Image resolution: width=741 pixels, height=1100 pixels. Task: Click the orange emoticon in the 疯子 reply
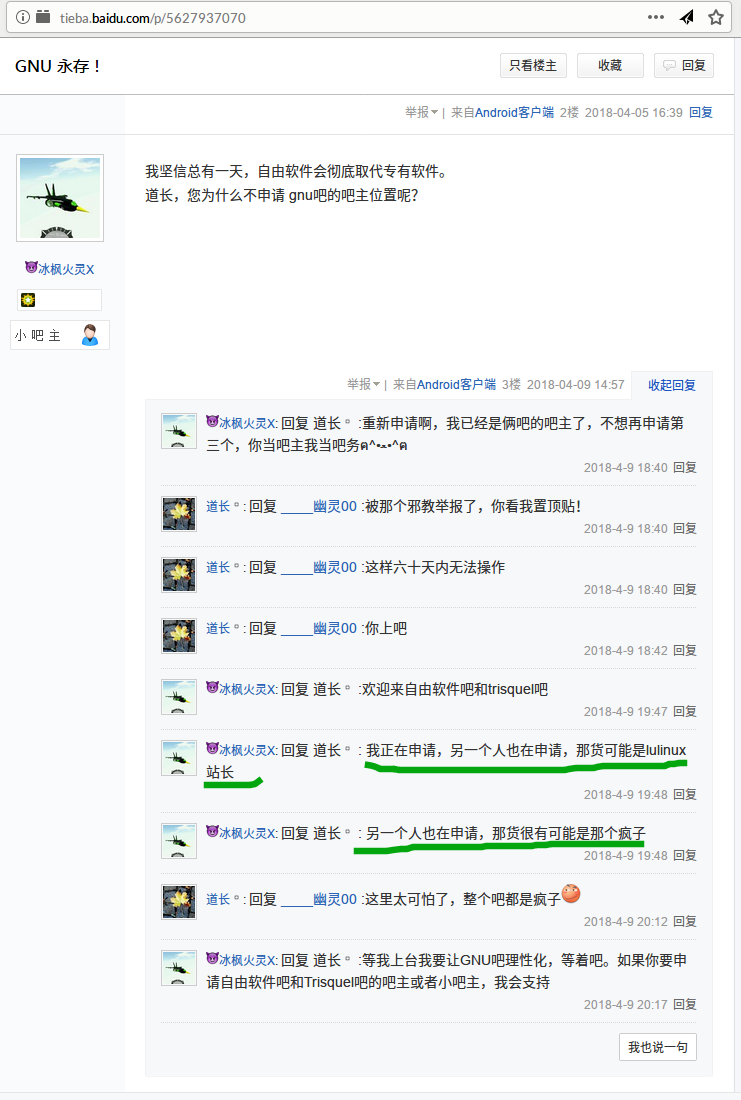pyautogui.click(x=571, y=893)
